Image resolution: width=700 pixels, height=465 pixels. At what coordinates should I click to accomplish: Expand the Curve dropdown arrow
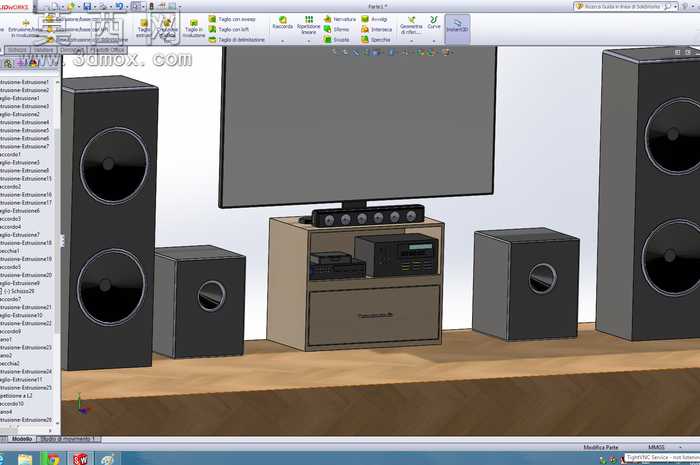tap(433, 41)
